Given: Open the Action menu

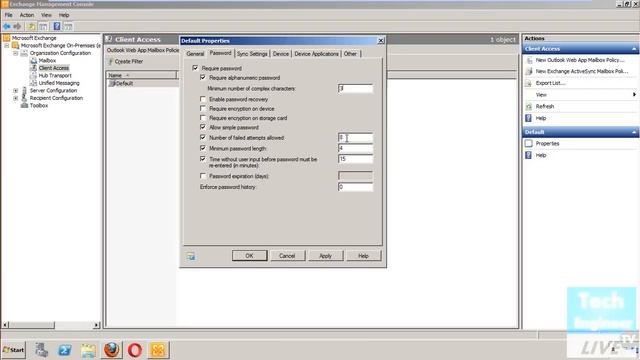Looking at the screenshot, I should [x=27, y=15].
